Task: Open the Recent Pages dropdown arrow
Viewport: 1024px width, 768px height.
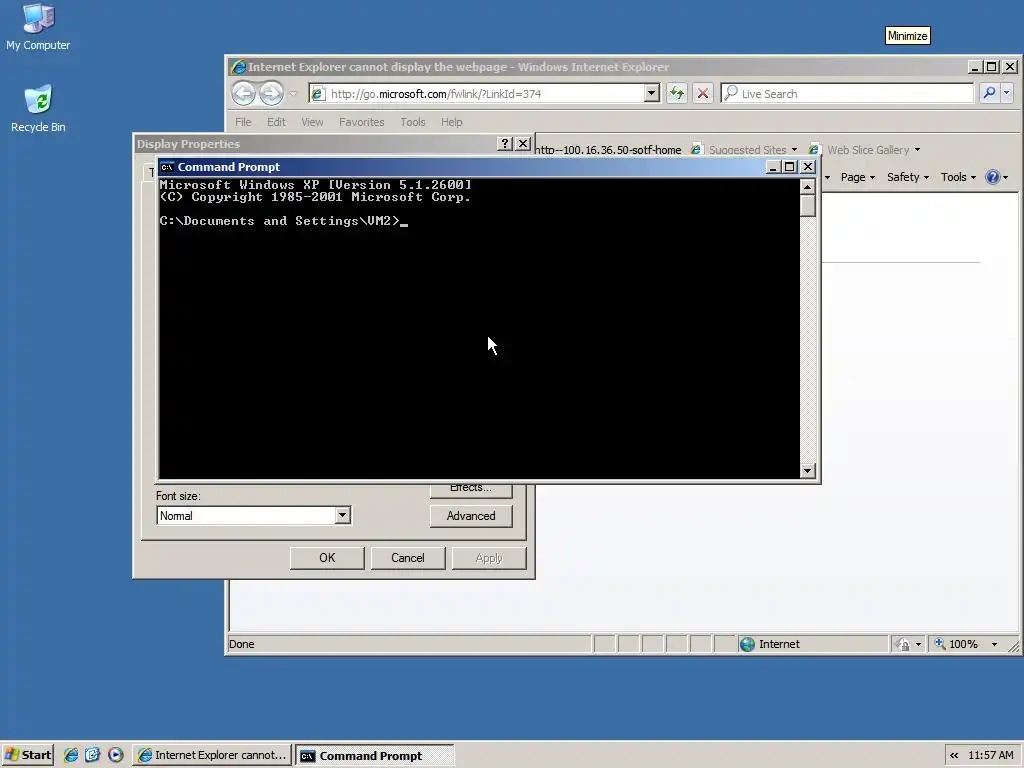Action: coord(293,94)
